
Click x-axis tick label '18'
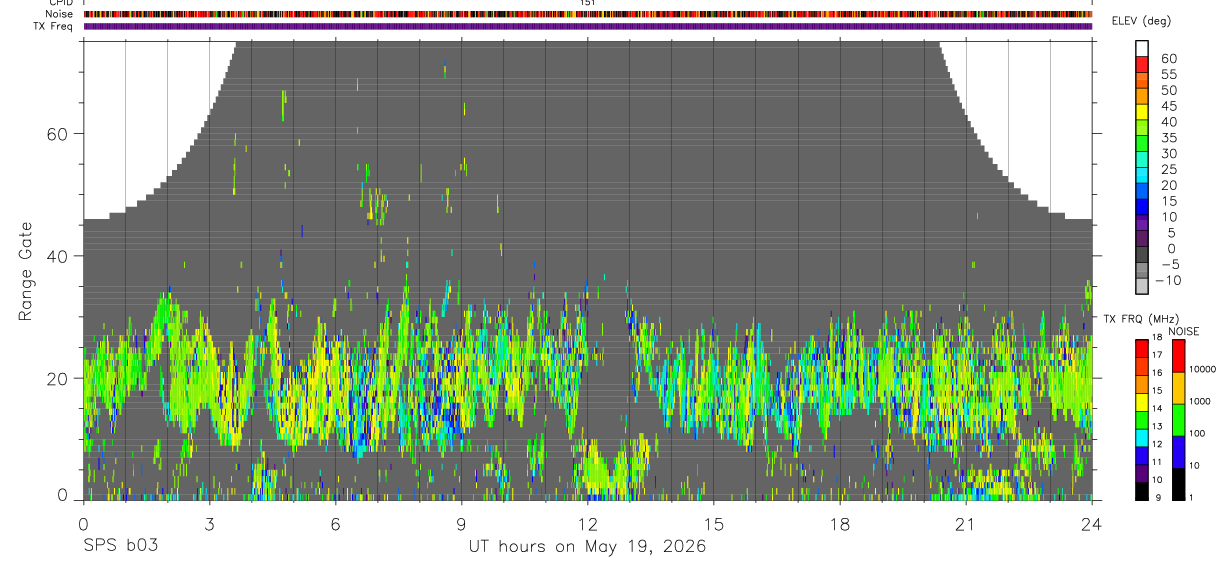click(840, 524)
